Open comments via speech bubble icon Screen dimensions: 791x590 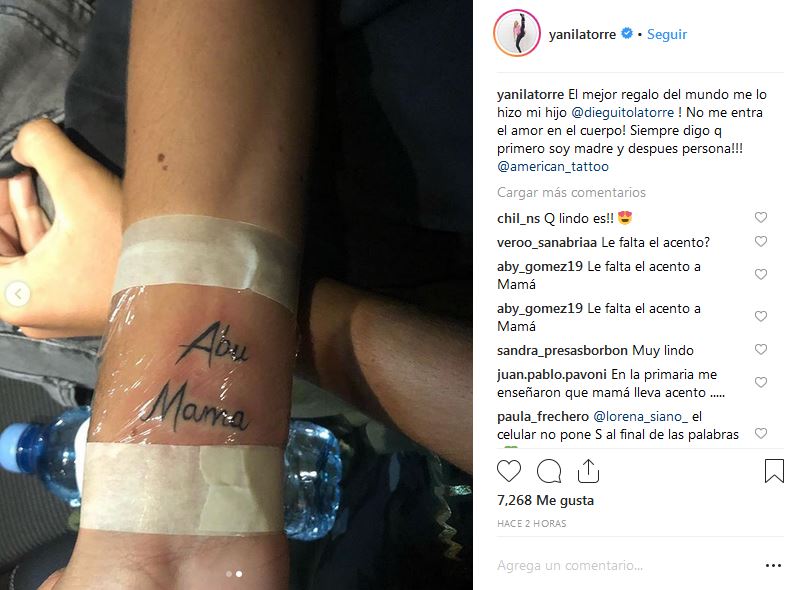[549, 471]
